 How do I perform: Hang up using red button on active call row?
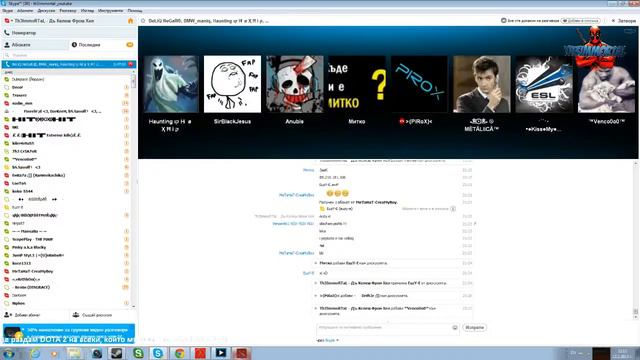[131, 64]
